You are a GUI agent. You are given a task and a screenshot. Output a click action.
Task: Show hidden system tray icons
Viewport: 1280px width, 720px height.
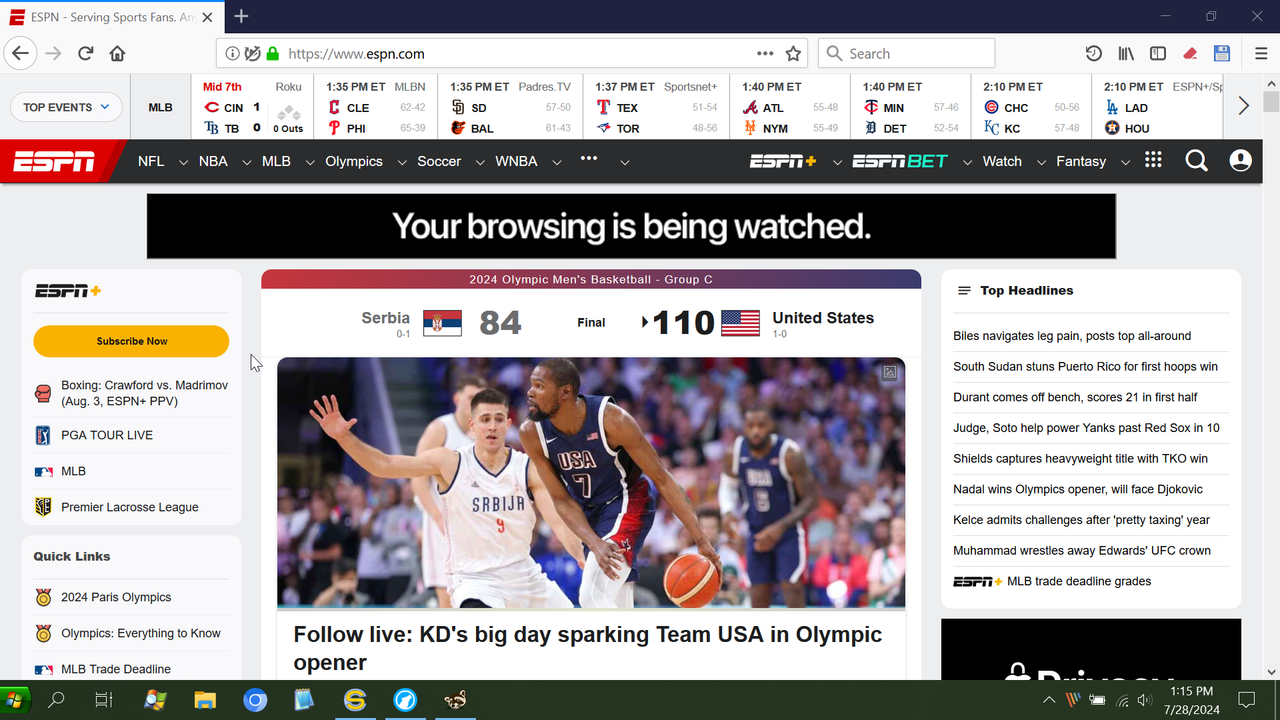[x=1049, y=700]
